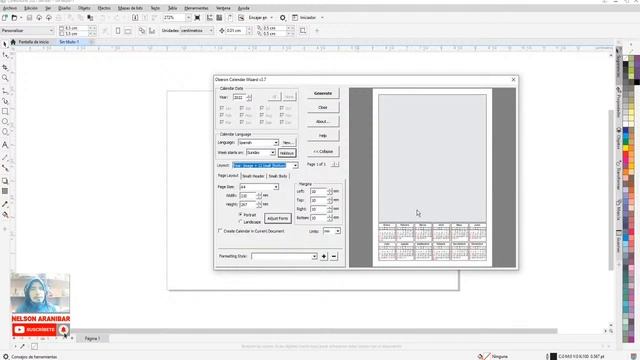640x360 pixels.
Task: Click landscape orientation icon in property bar
Action: [x=128, y=31]
